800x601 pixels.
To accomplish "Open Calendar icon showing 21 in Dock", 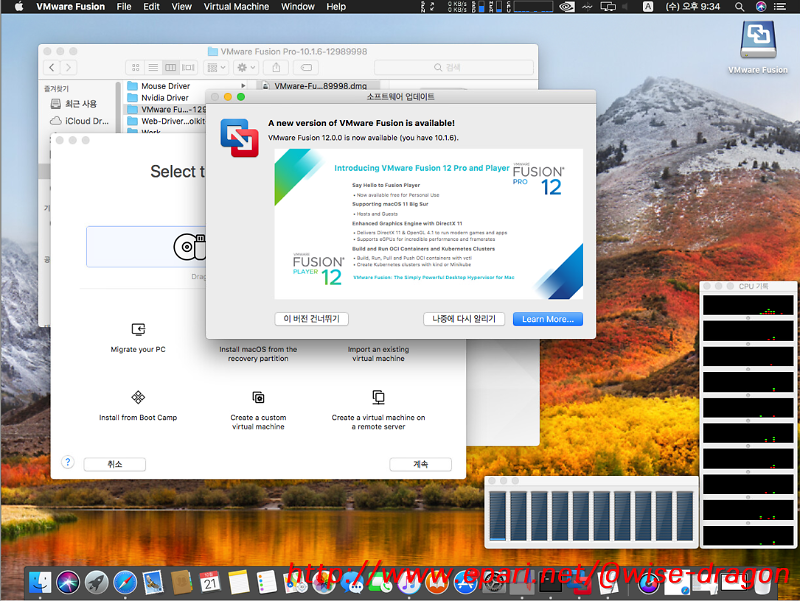I will click(210, 582).
